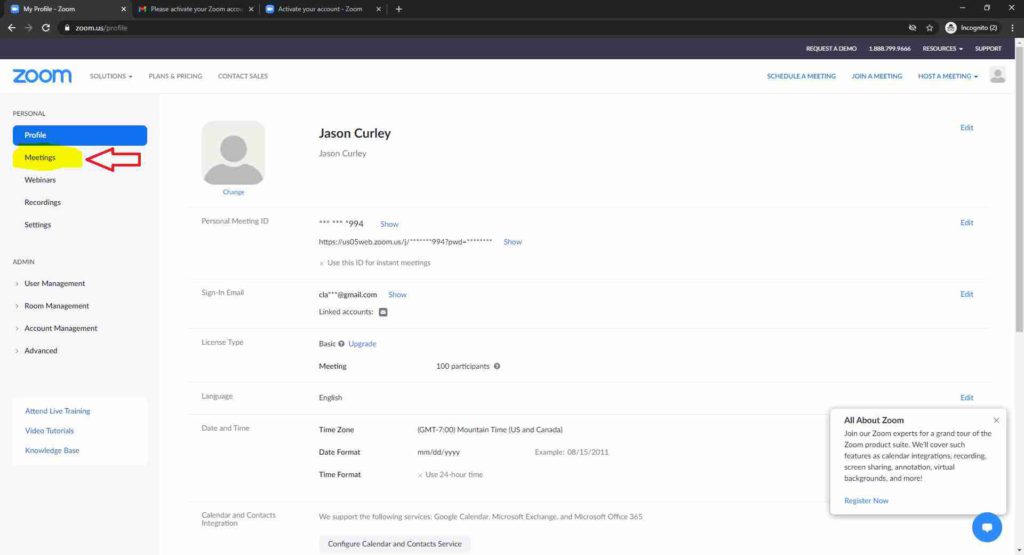
Task: Reload the page with the refresh icon
Action: pyautogui.click(x=46, y=27)
